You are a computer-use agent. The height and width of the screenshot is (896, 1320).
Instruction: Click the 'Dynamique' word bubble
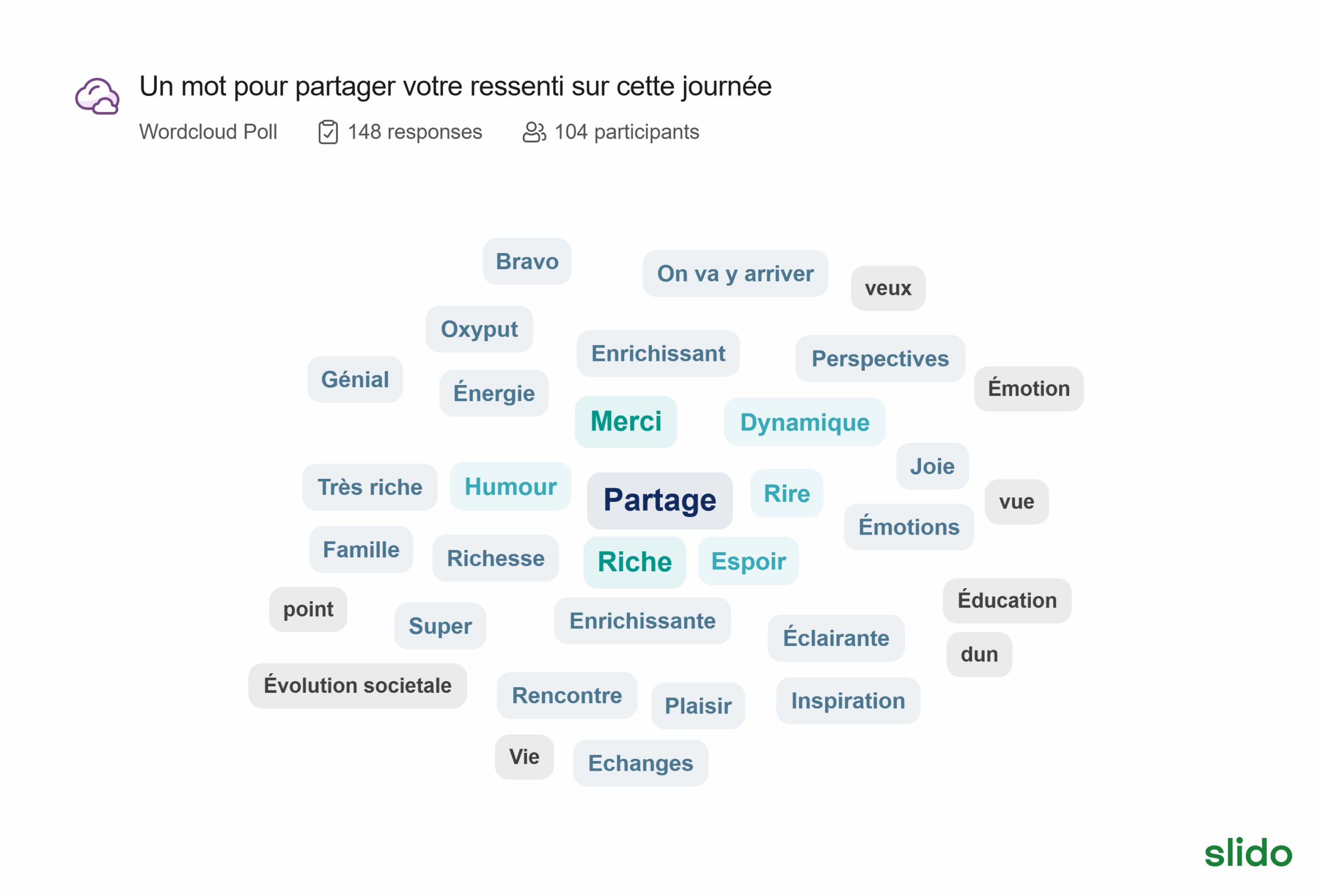coord(804,422)
